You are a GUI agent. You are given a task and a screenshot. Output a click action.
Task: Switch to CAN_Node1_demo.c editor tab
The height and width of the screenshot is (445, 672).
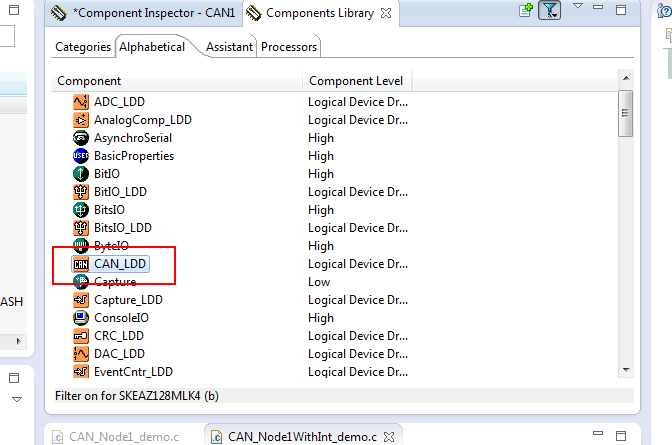coord(117,437)
